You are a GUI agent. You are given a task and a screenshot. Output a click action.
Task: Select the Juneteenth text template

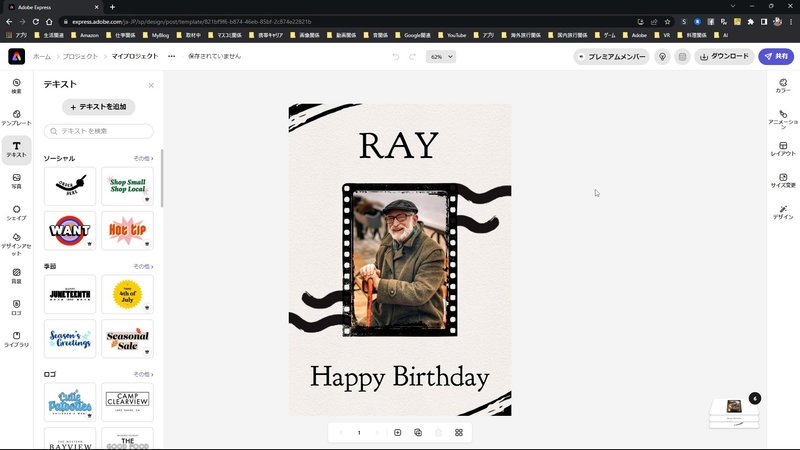(x=70, y=294)
